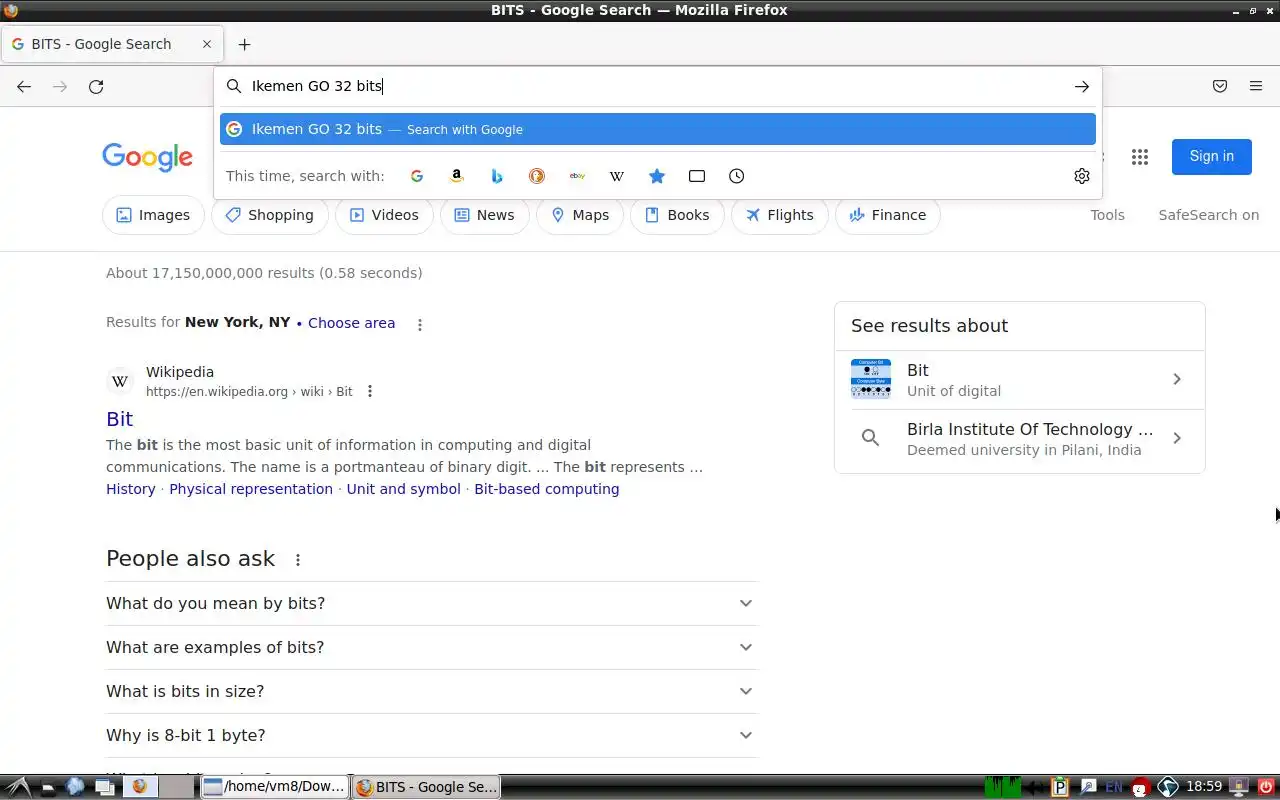Click the Sign in button
The image size is (1280, 800).
1211,156
